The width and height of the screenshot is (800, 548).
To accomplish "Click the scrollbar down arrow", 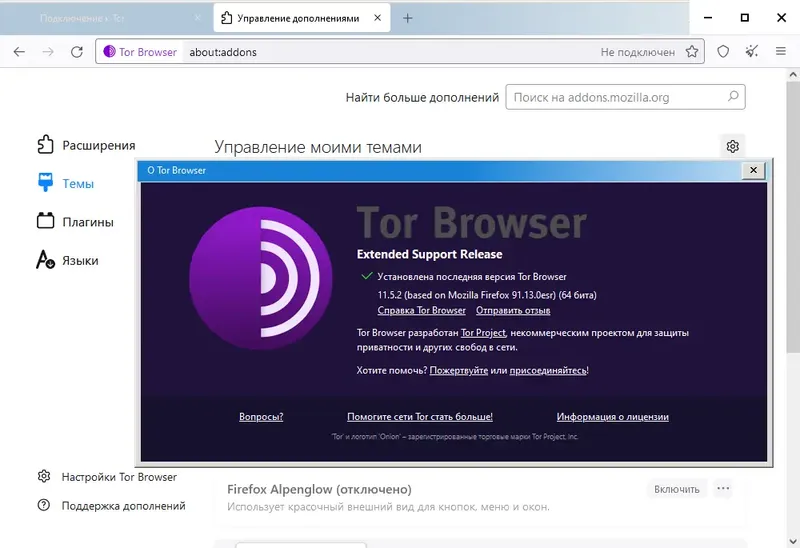I will [x=793, y=541].
